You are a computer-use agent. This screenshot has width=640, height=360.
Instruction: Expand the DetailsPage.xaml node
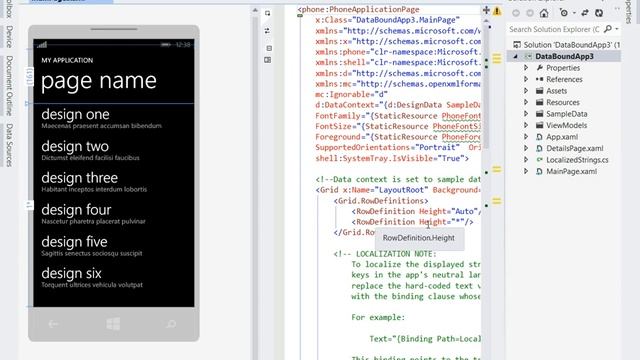coord(526,148)
